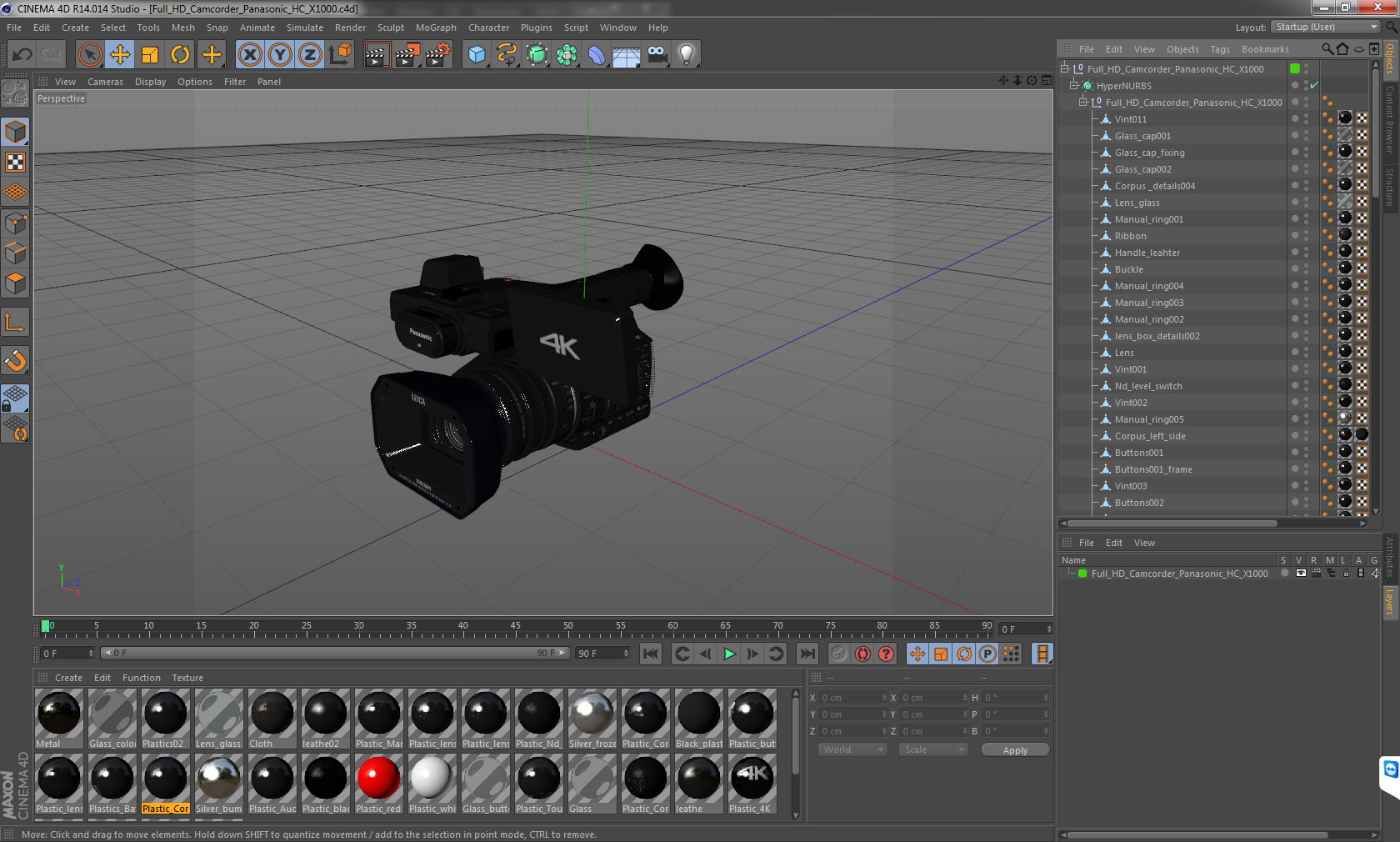1400x842 pixels.
Task: Select the Scale tool in top toolbar
Action: click(150, 55)
